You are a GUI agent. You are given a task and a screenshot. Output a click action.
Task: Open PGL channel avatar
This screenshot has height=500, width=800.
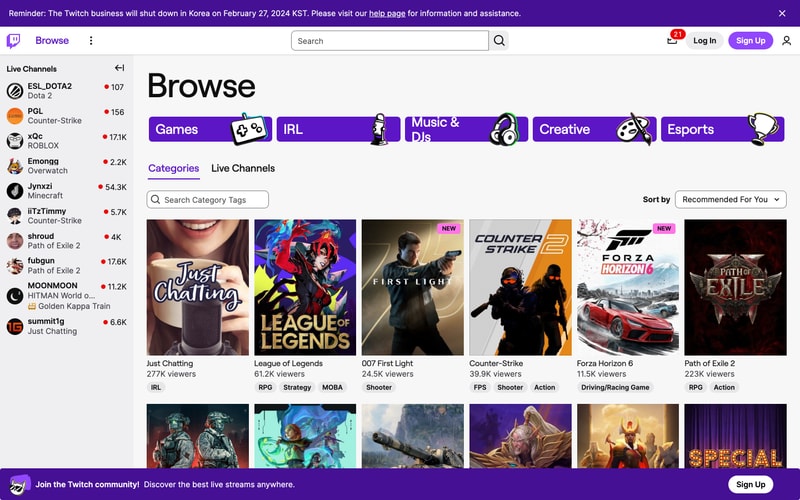coord(15,116)
